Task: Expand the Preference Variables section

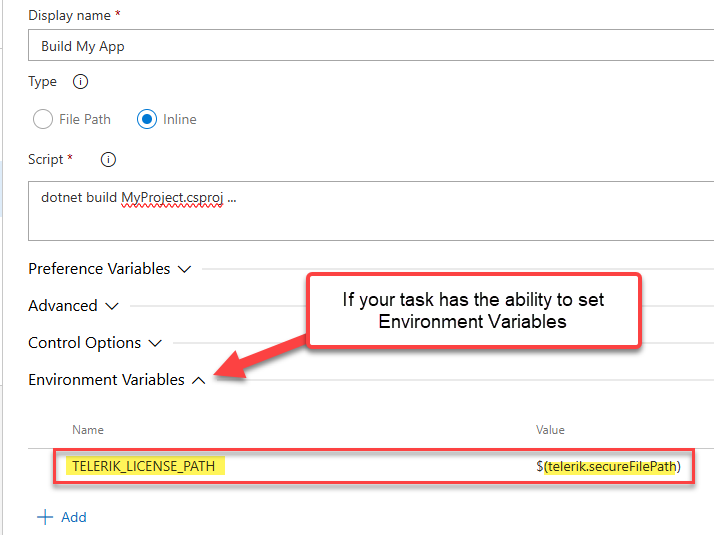Action: pyautogui.click(x=109, y=269)
